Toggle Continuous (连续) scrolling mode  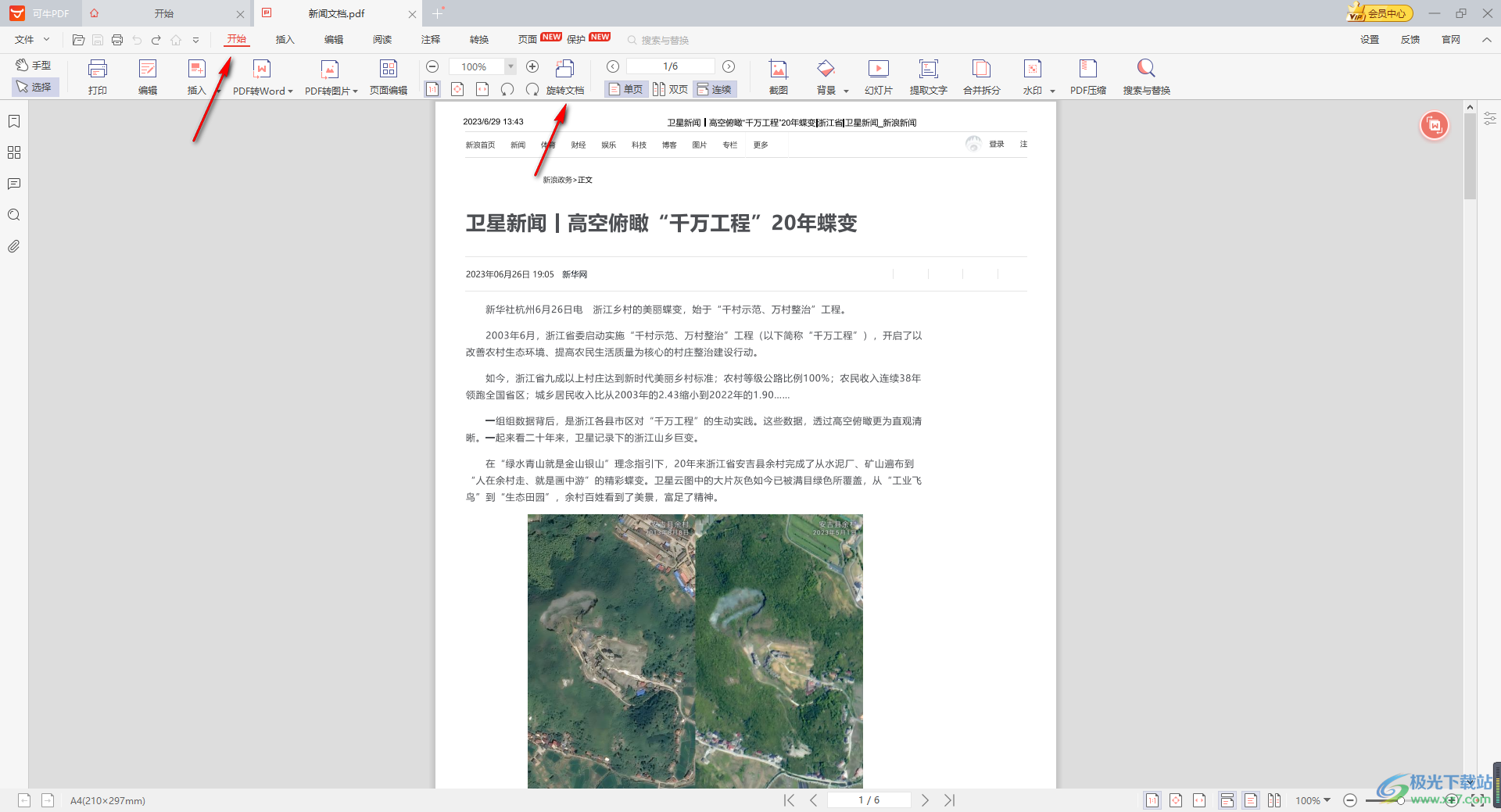715,89
